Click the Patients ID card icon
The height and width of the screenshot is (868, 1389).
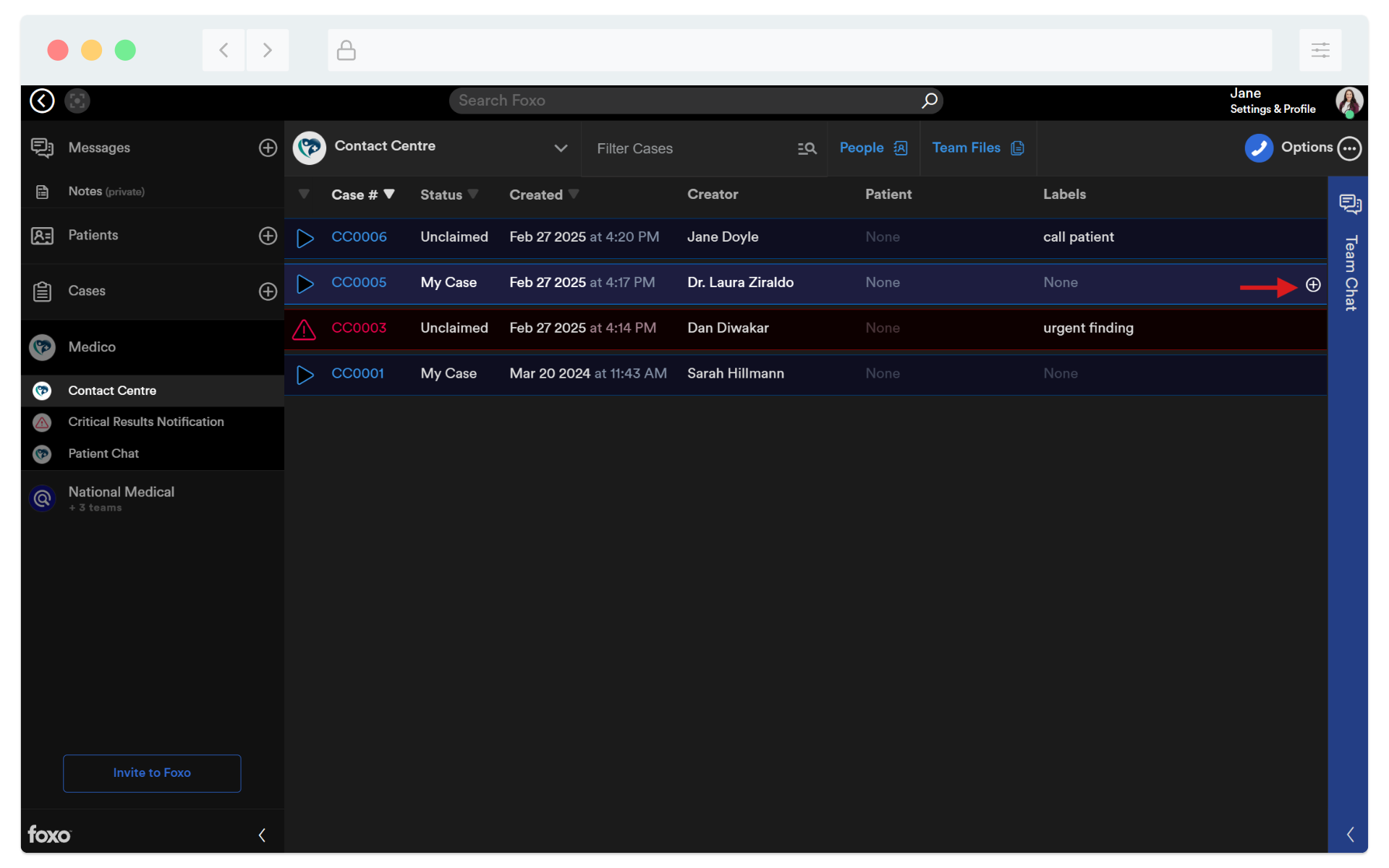pyautogui.click(x=42, y=236)
